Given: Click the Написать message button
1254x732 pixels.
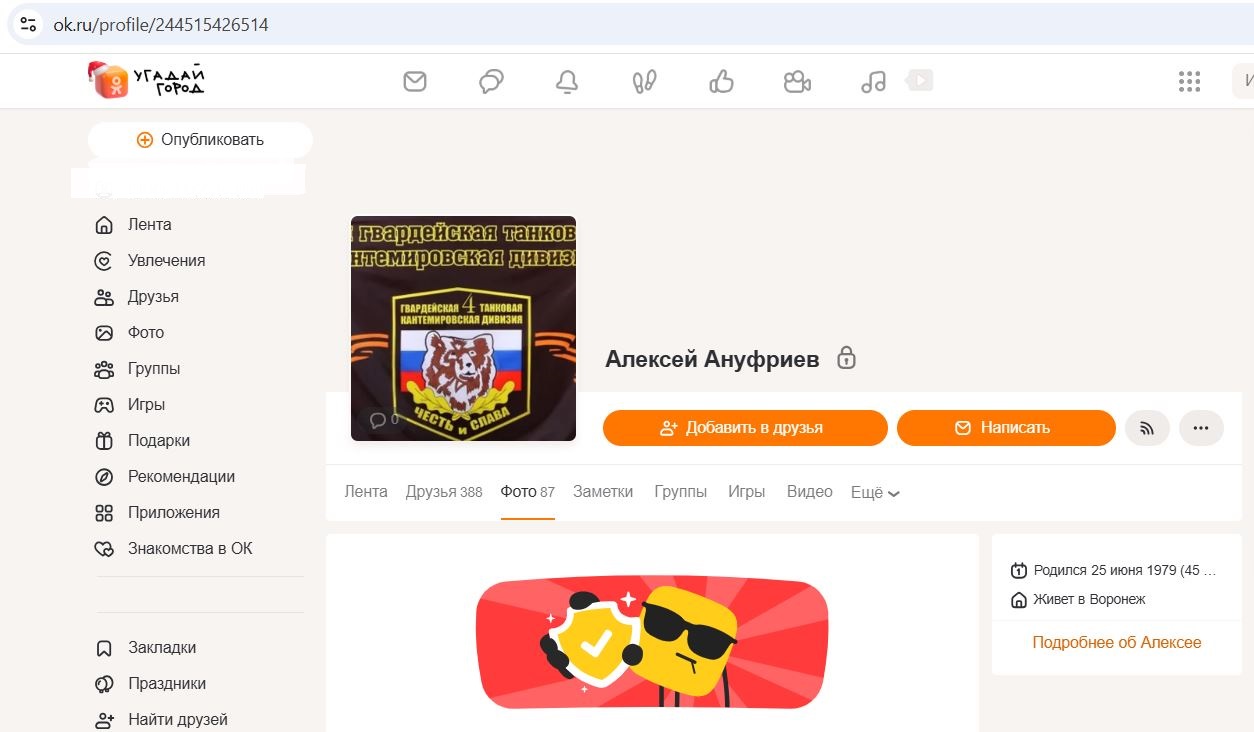Looking at the screenshot, I should click(x=1006, y=427).
